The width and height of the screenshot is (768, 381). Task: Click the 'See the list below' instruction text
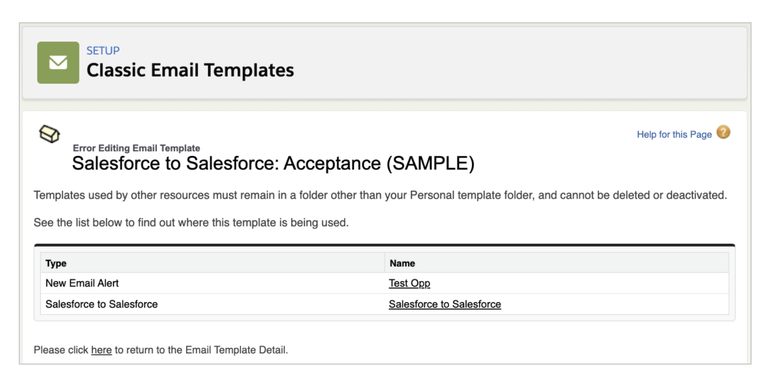tap(191, 223)
